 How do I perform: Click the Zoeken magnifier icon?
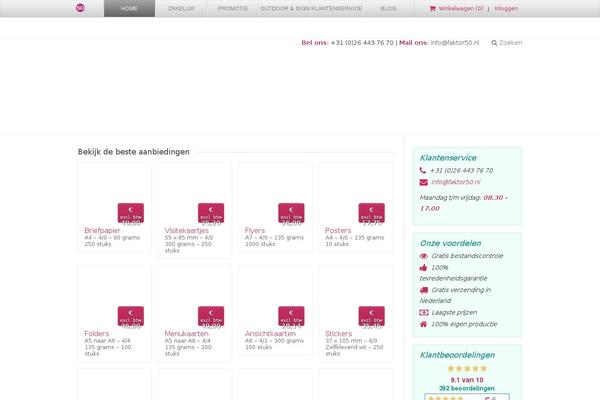click(494, 43)
